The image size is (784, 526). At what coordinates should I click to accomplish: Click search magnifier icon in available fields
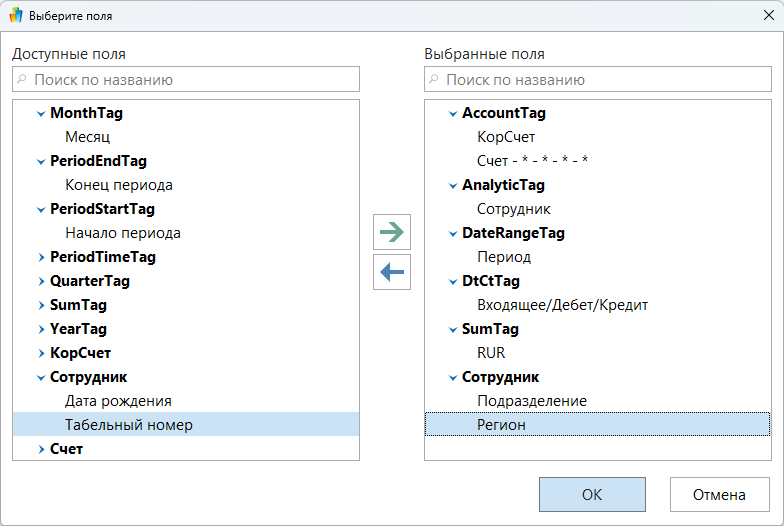(22, 80)
